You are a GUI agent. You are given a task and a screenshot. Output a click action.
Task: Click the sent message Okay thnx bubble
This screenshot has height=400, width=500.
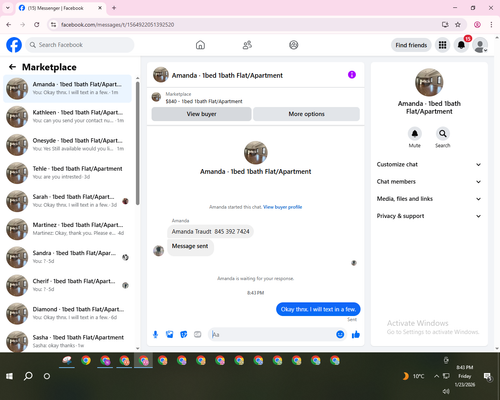[x=318, y=309]
